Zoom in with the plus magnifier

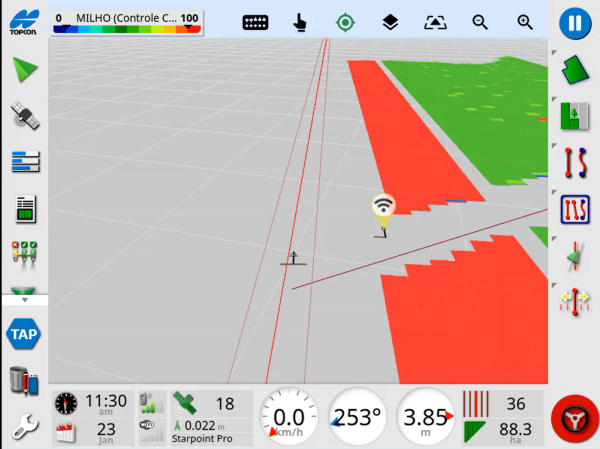click(x=525, y=23)
